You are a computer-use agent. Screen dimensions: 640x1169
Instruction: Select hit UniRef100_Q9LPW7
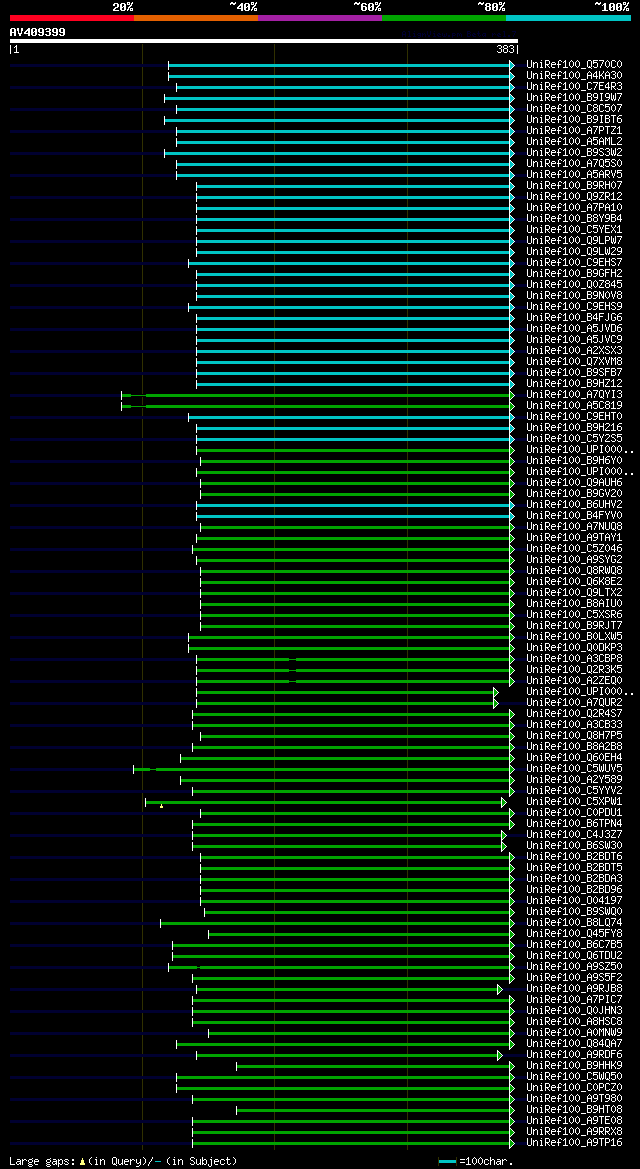click(574, 240)
